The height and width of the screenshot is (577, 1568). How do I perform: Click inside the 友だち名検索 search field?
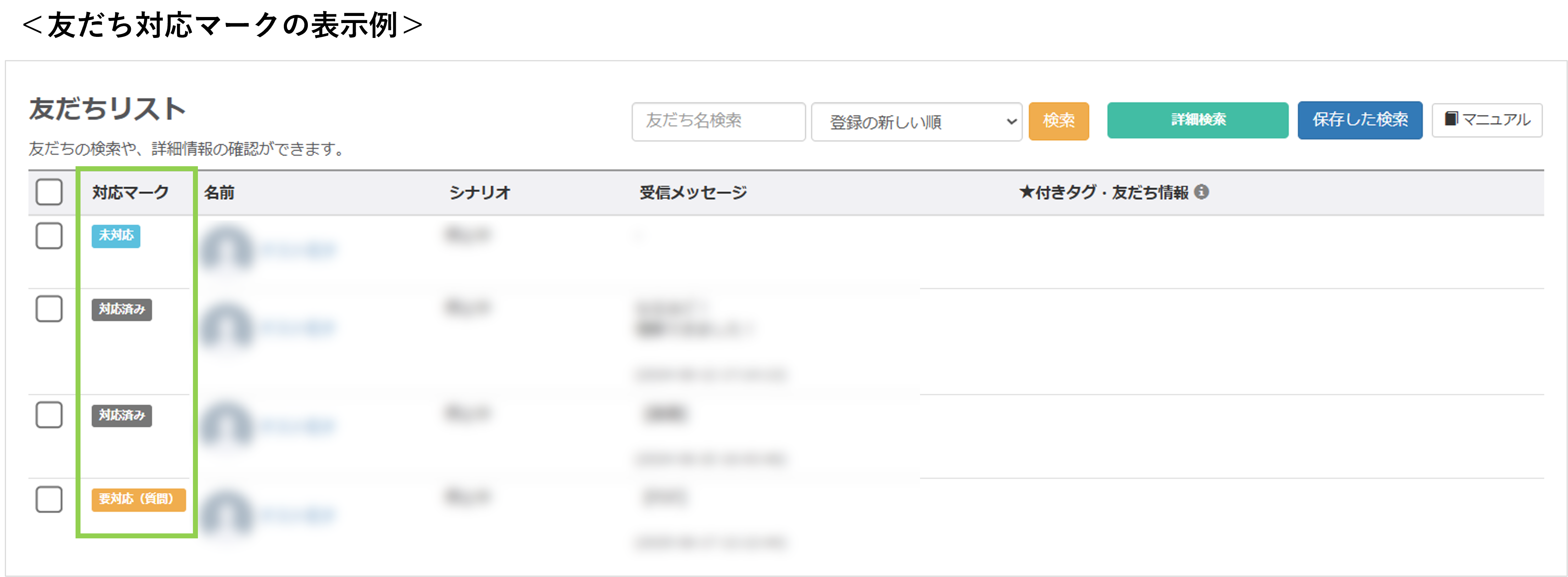tap(718, 122)
